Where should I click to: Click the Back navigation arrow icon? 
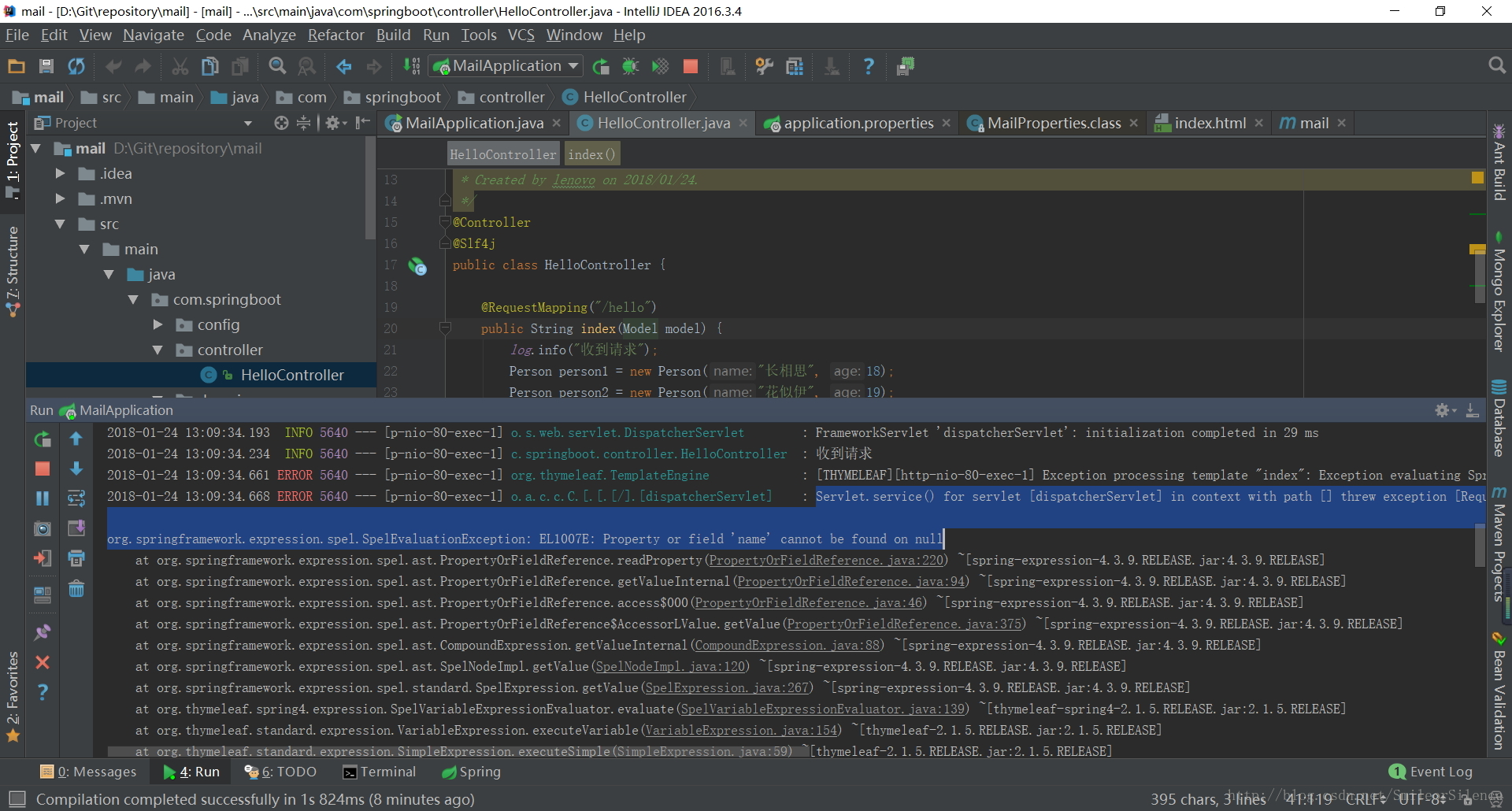click(344, 66)
